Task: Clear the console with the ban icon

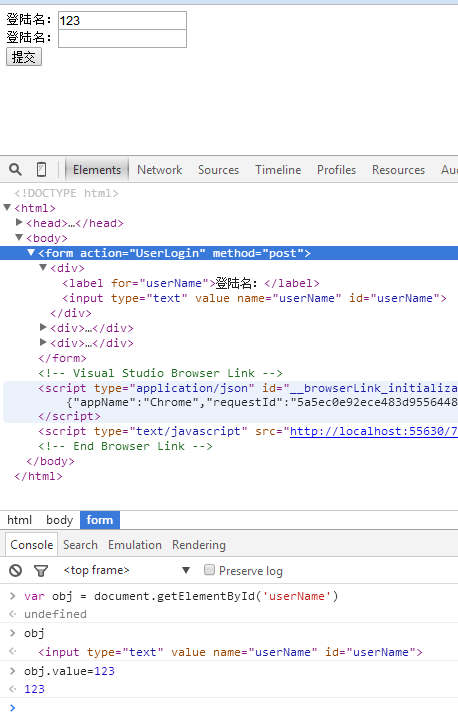Action: click(16, 570)
